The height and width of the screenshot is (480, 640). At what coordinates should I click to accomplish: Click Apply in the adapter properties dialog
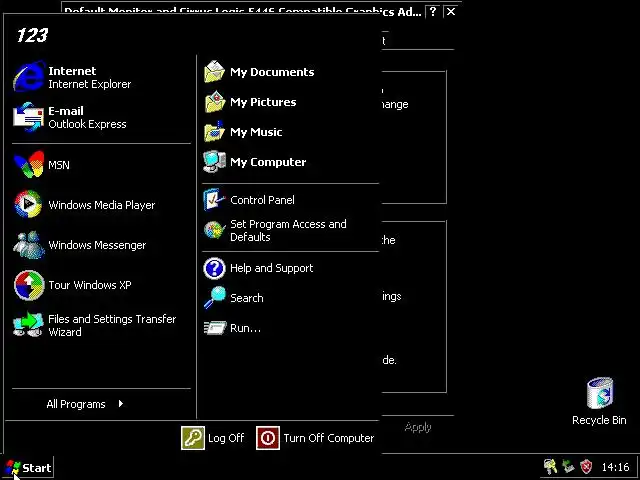(418, 427)
